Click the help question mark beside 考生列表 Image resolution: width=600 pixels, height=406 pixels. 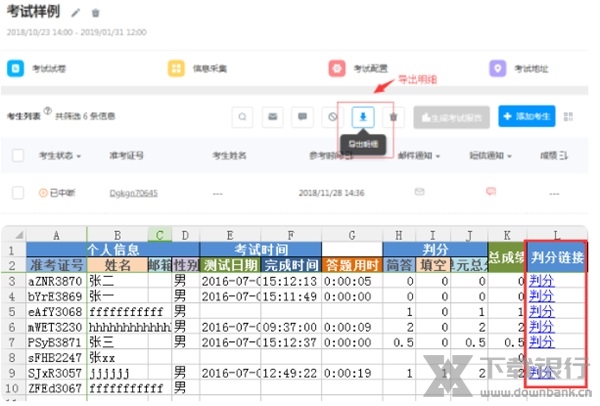[x=47, y=111]
